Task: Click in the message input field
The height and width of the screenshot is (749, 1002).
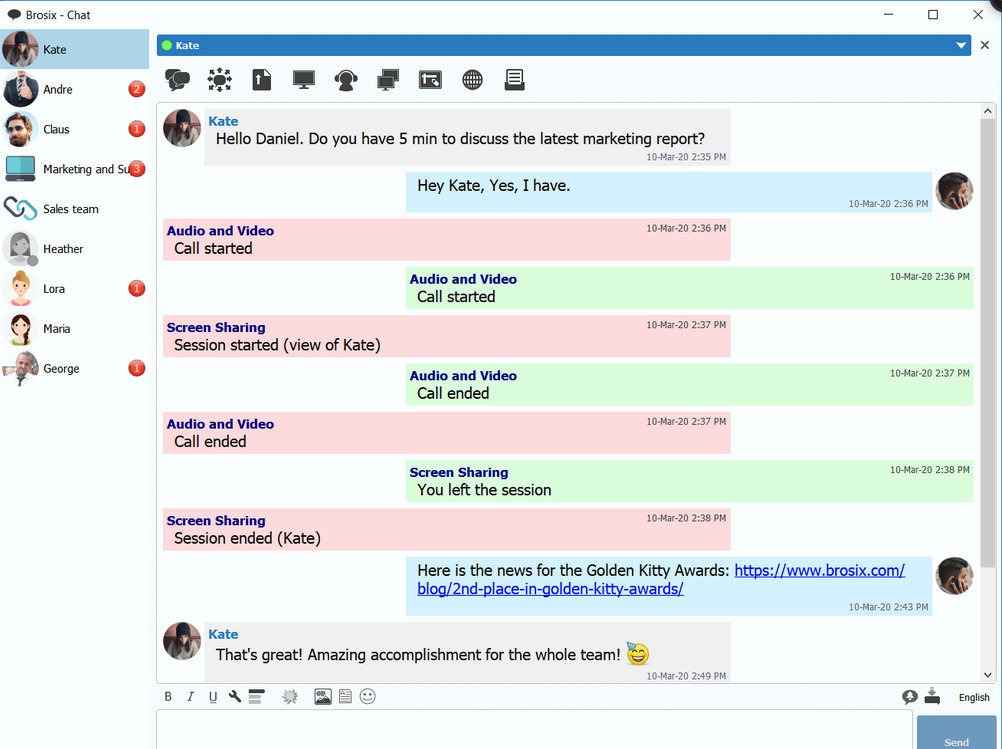Action: coord(534,730)
